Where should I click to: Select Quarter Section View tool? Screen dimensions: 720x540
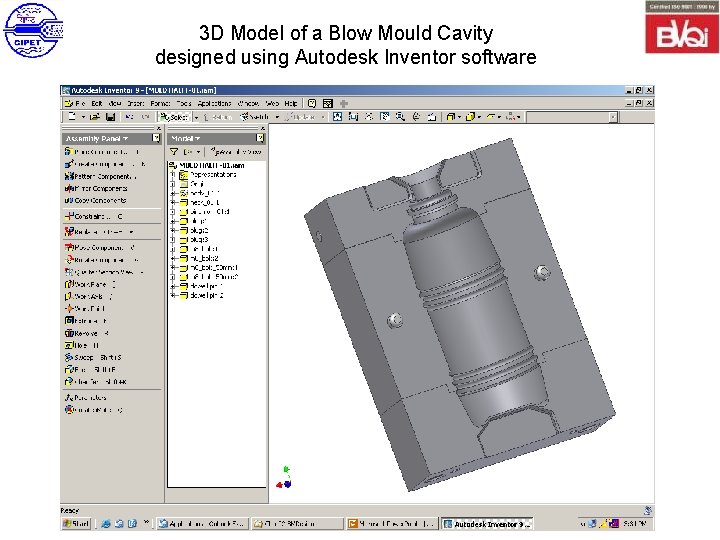click(104, 272)
